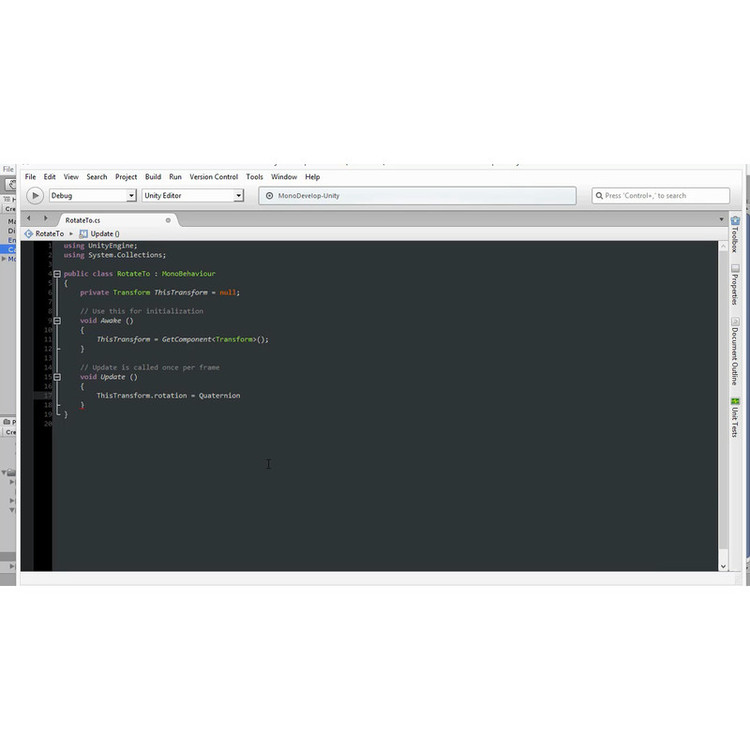Screen dimensions: 750x750
Task: Collapse the Awake method fold
Action: pos(57,320)
